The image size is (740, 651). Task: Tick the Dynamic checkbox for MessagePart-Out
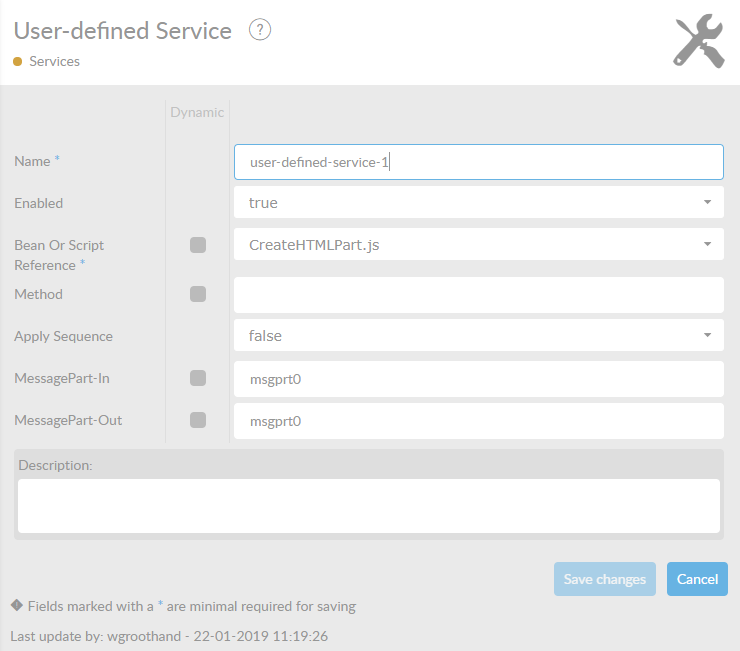coord(198,420)
